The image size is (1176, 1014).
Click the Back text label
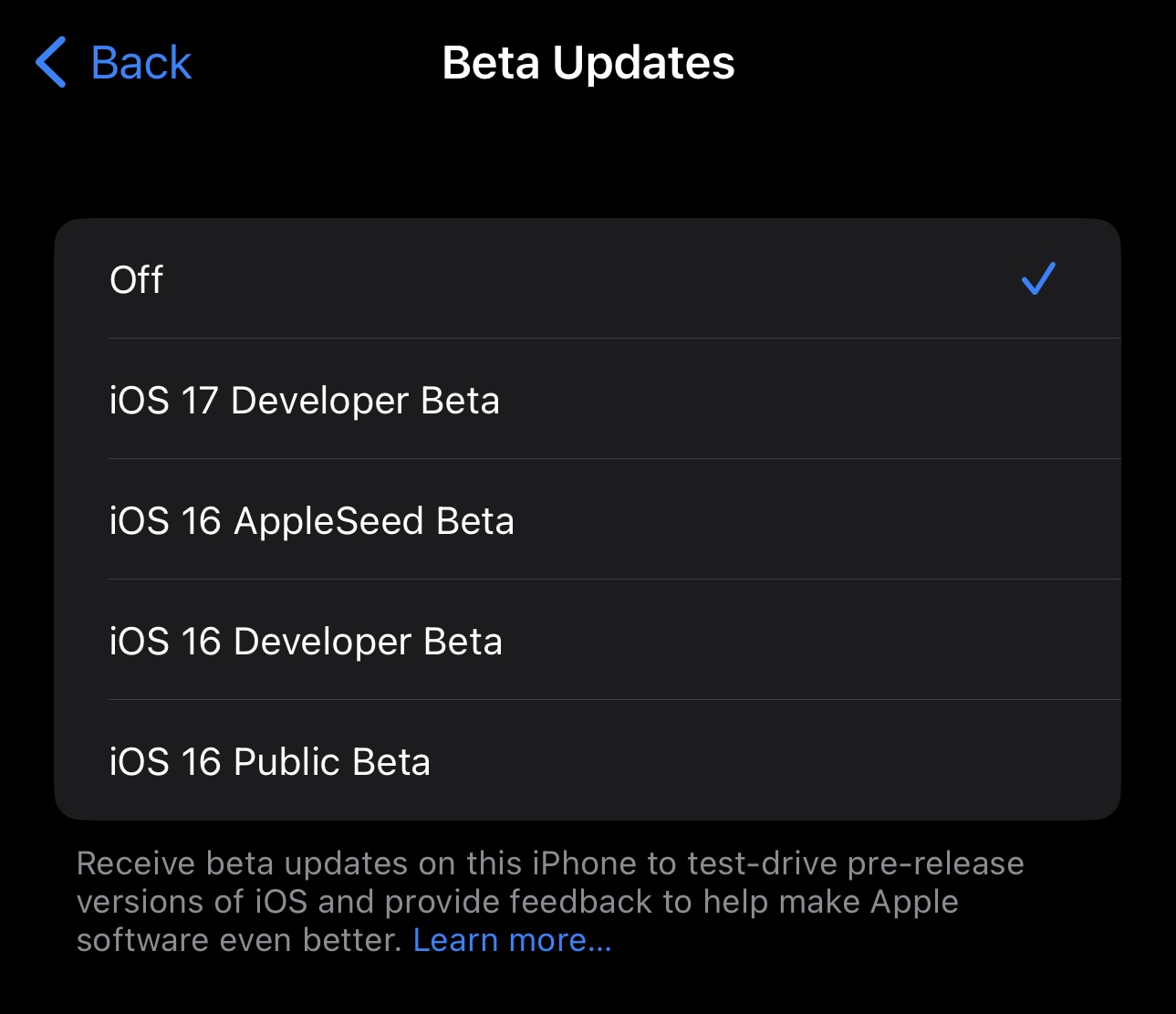tap(140, 63)
